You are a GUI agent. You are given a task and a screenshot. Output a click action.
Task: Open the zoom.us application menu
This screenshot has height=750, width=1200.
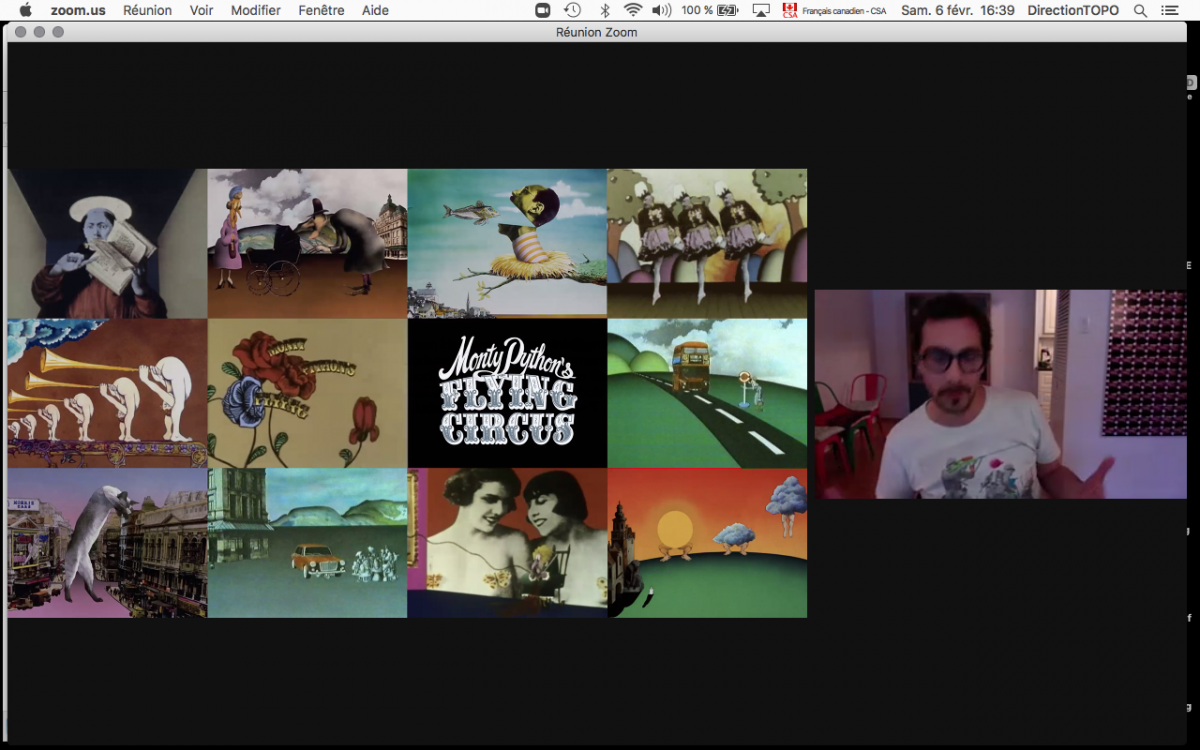click(78, 10)
